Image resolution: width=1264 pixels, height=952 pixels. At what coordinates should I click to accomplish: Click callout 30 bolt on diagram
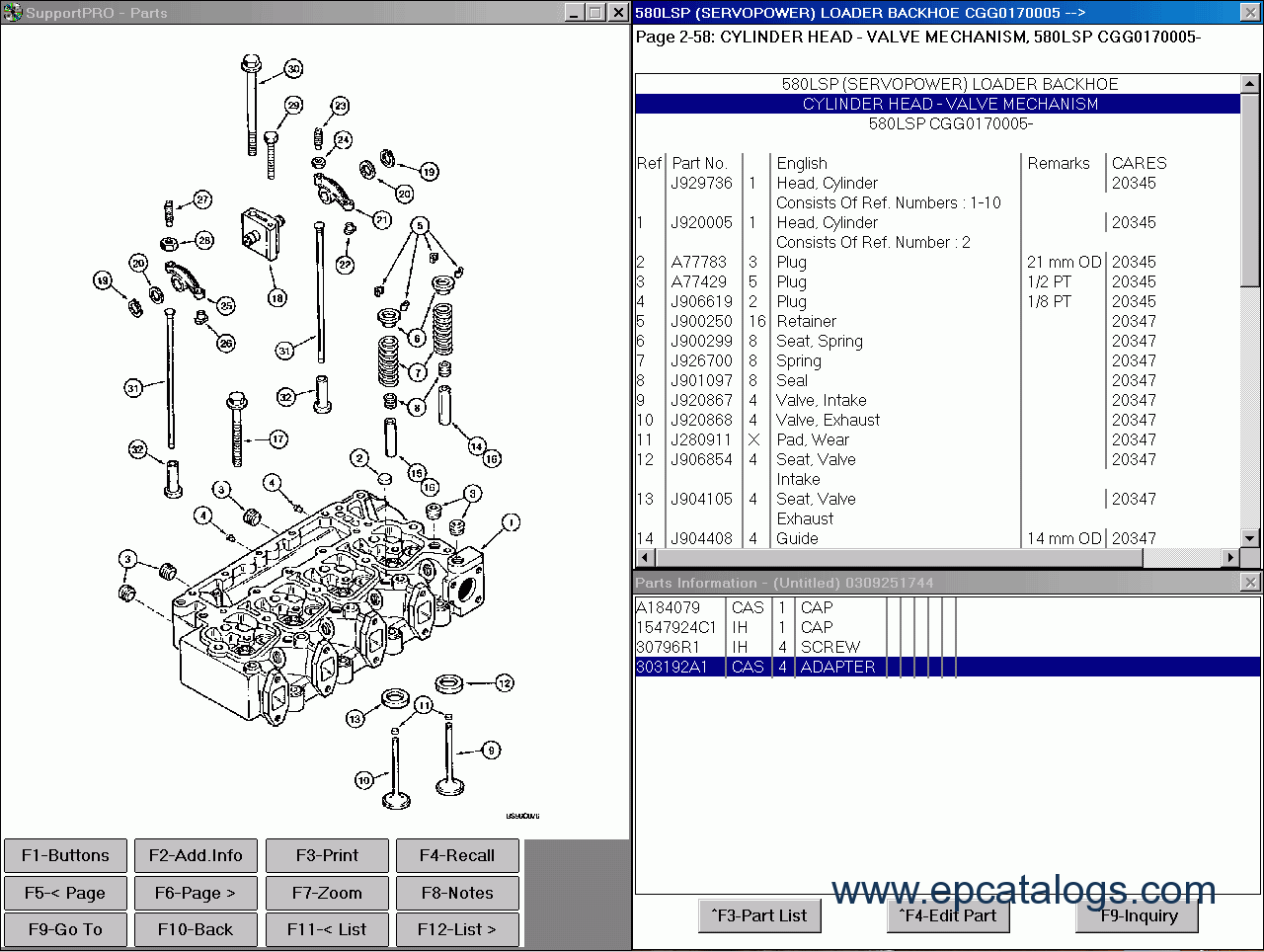click(293, 69)
